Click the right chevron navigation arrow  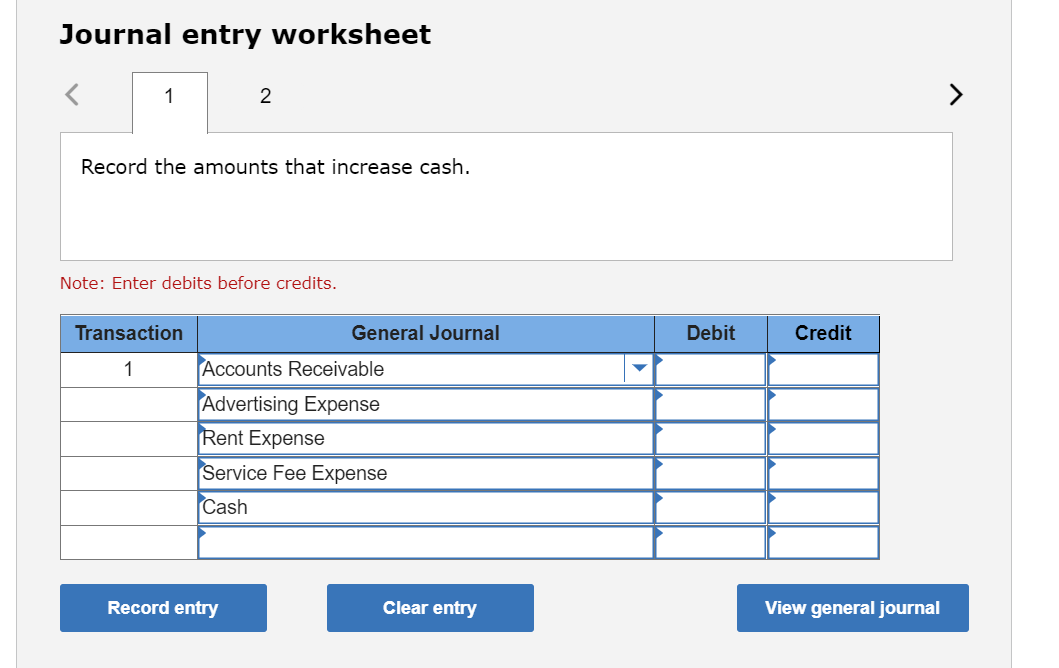955,94
